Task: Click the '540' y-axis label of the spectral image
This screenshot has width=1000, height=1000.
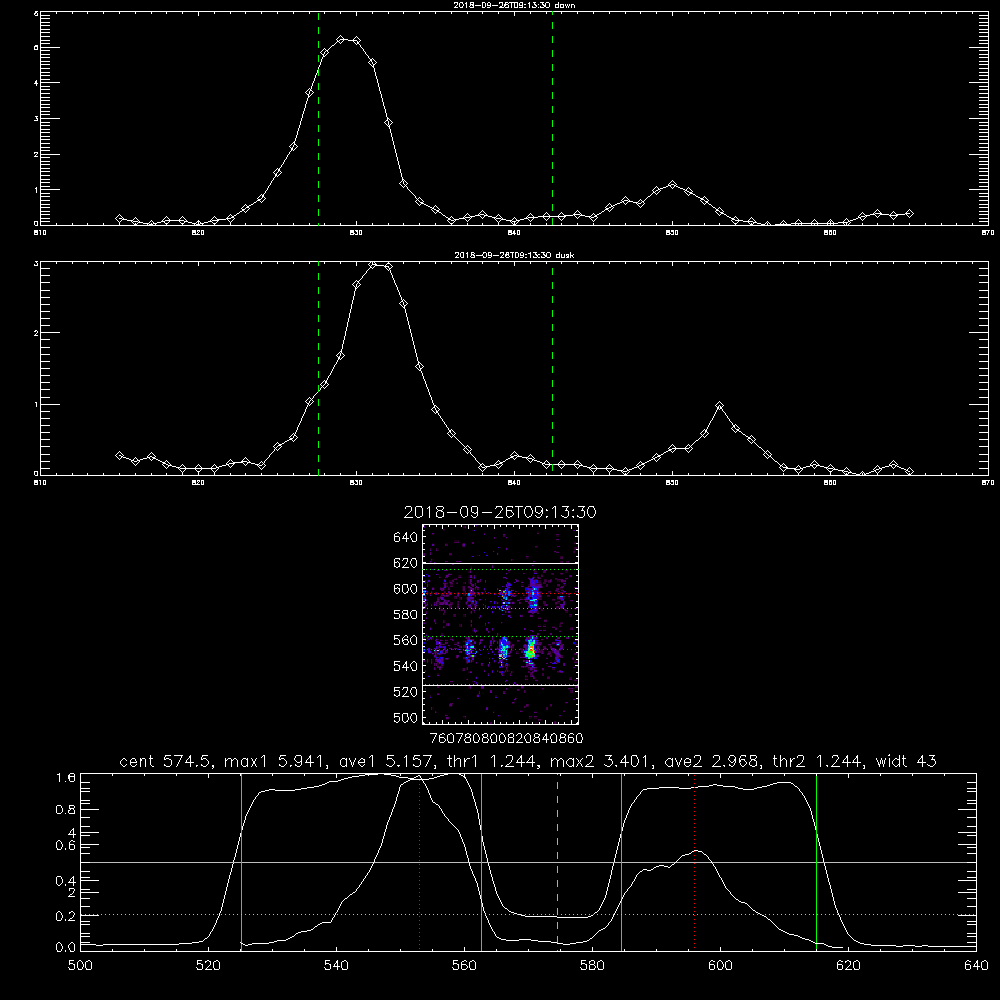Action: pyautogui.click(x=405, y=666)
